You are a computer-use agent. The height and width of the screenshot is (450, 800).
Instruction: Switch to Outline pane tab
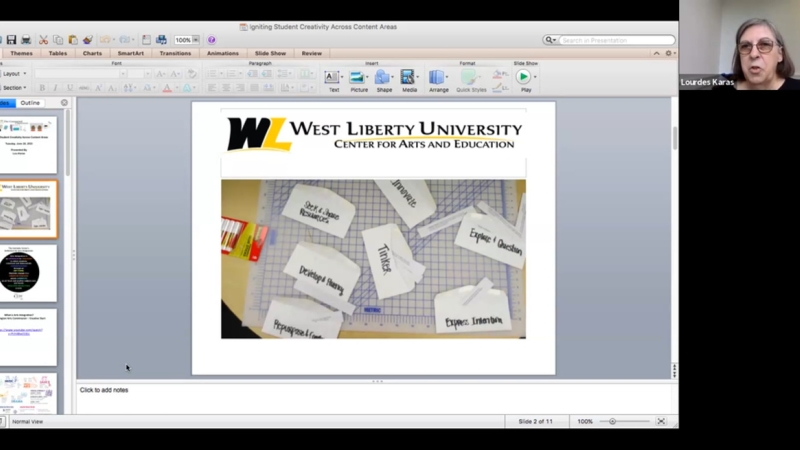pos(31,102)
